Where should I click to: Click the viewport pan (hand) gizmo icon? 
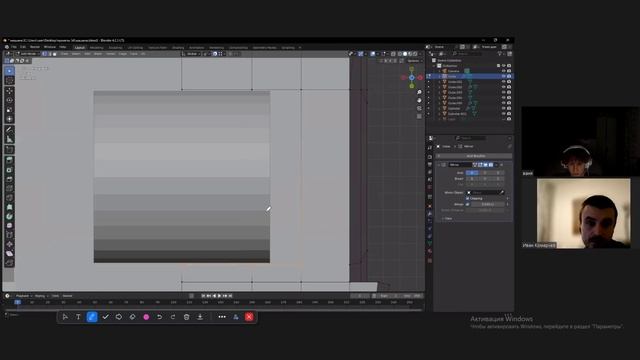click(419, 100)
